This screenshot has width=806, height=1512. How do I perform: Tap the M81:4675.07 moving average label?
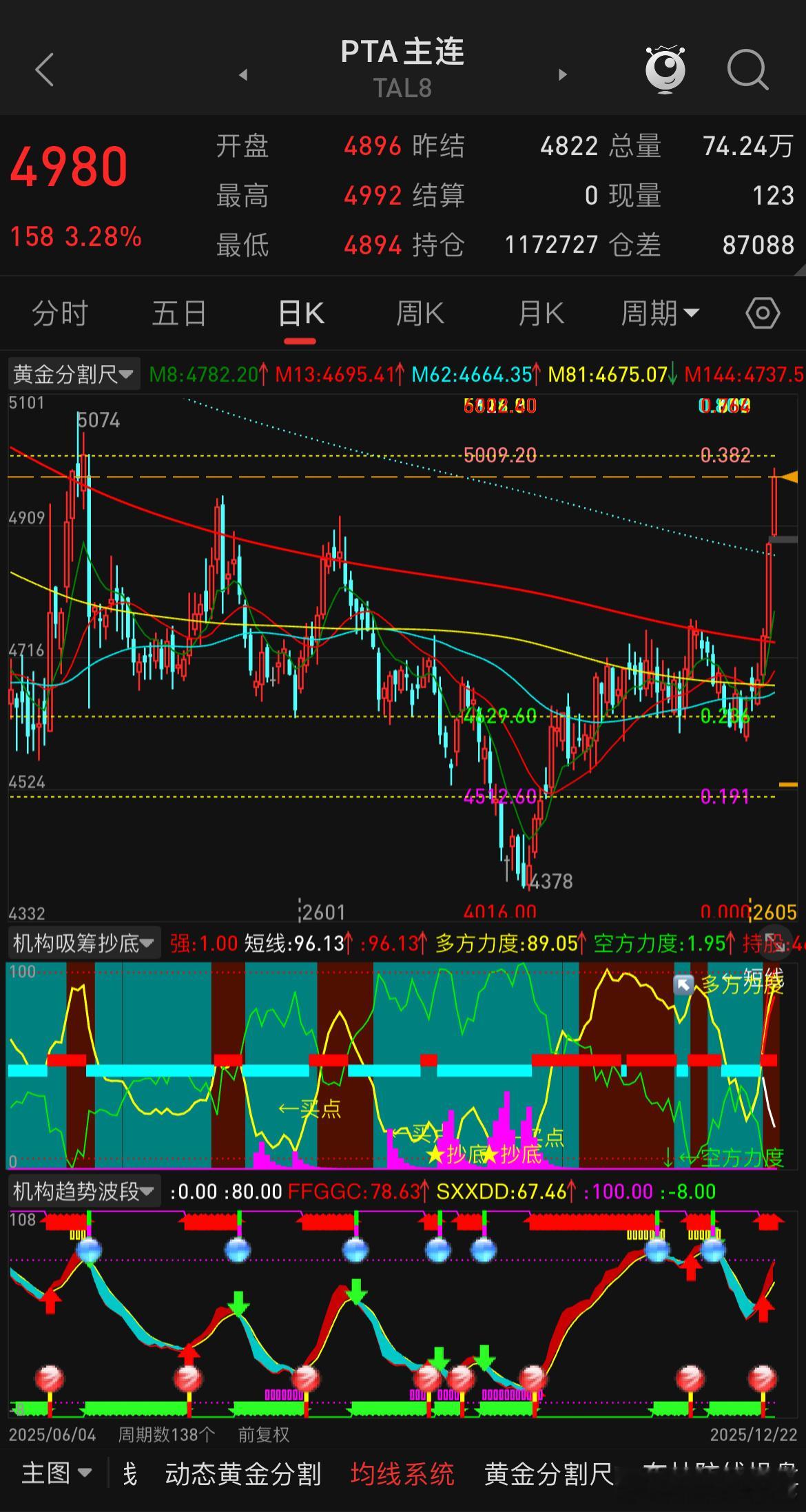(x=613, y=375)
